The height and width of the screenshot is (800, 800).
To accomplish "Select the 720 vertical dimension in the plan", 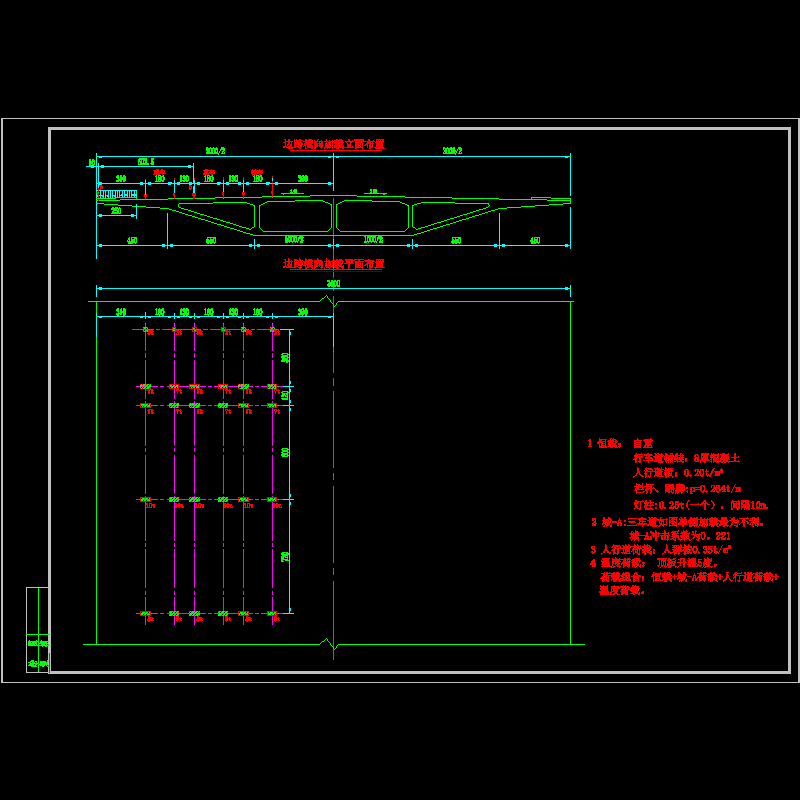I will click(x=285, y=556).
